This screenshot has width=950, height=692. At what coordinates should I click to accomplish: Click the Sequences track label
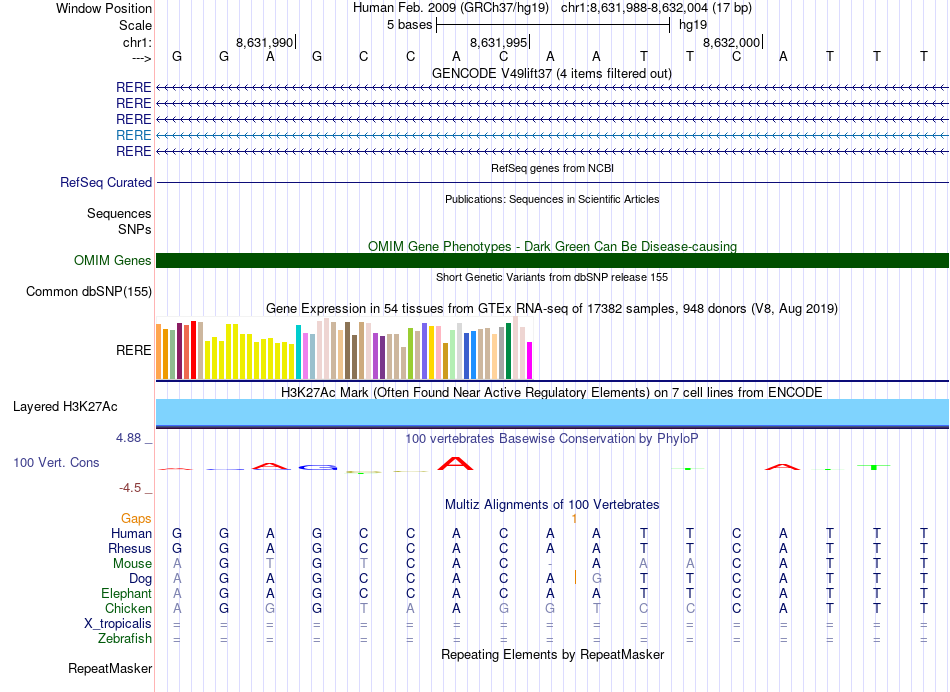point(119,213)
